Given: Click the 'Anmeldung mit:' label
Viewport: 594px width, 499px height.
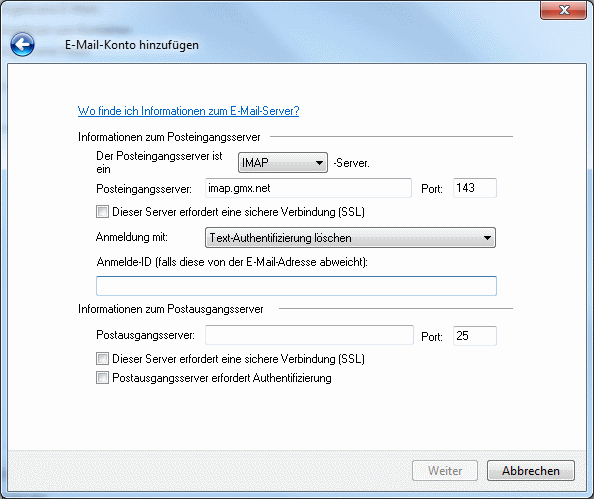Looking at the screenshot, I should tap(131, 237).
